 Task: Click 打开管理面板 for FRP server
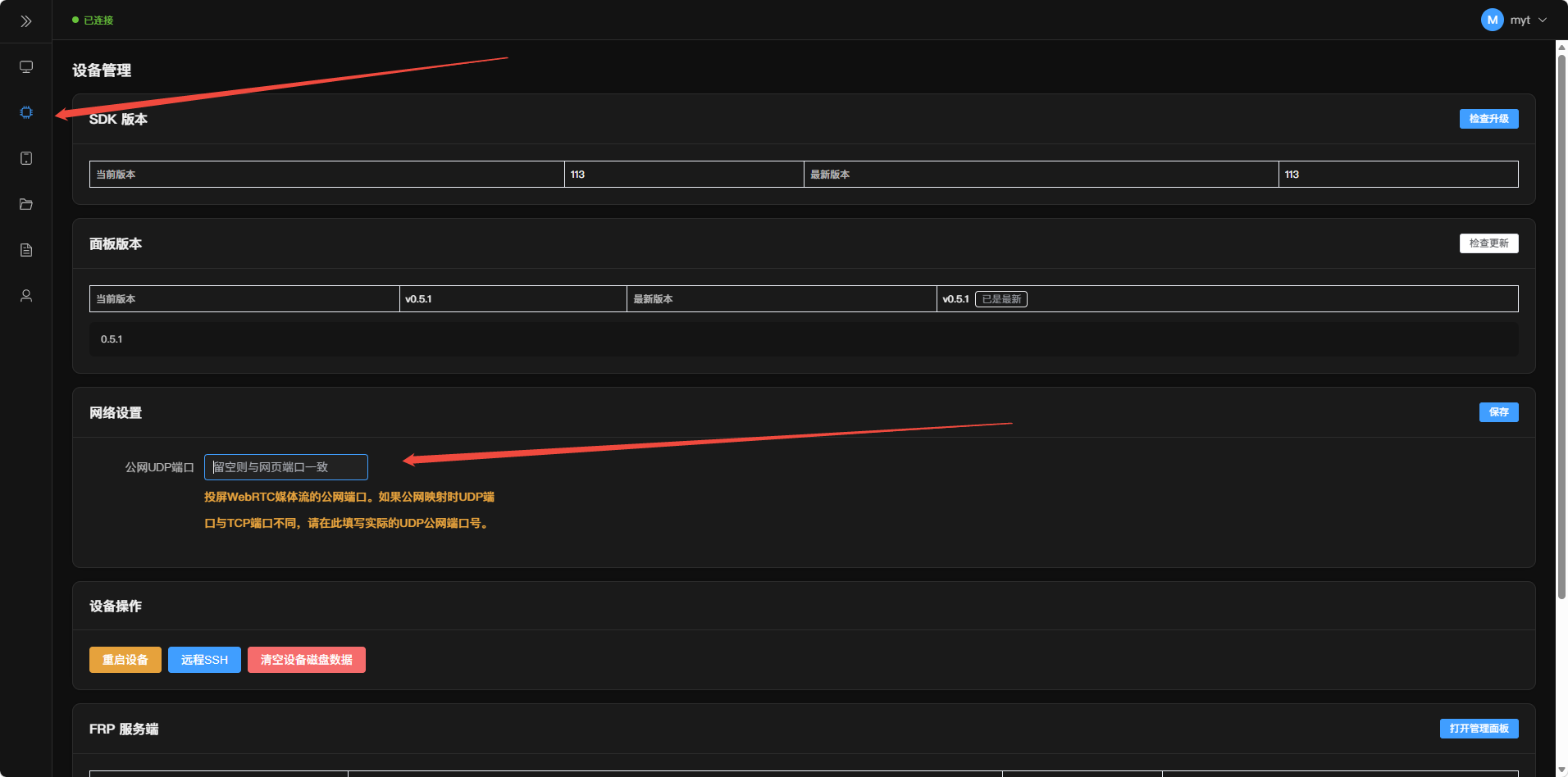[x=1479, y=729]
